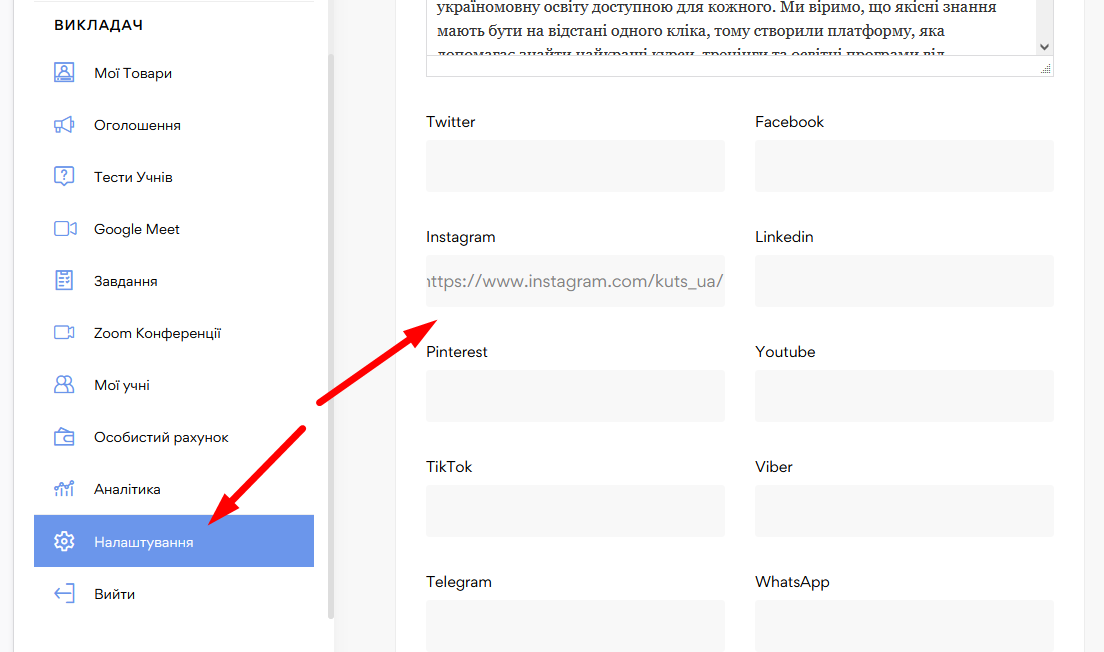
Task: Select Вийти to log out
Action: pyautogui.click(x=114, y=594)
